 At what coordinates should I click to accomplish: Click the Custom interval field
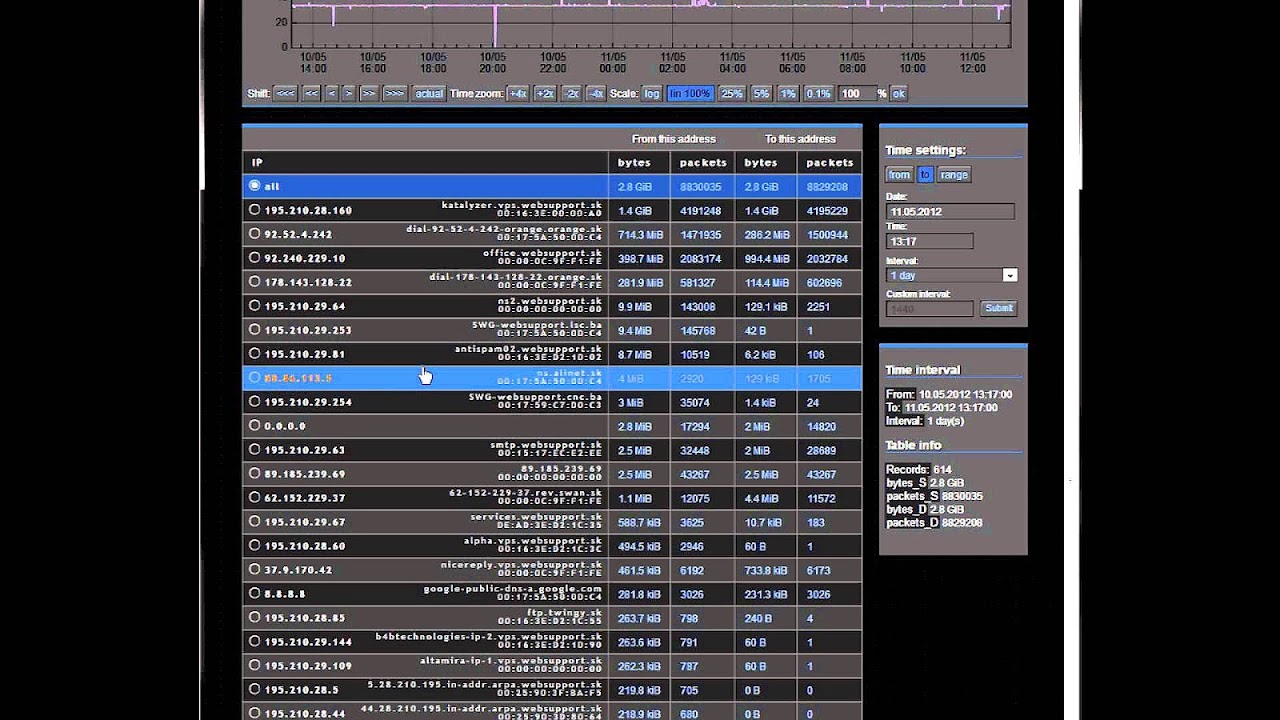tap(929, 309)
